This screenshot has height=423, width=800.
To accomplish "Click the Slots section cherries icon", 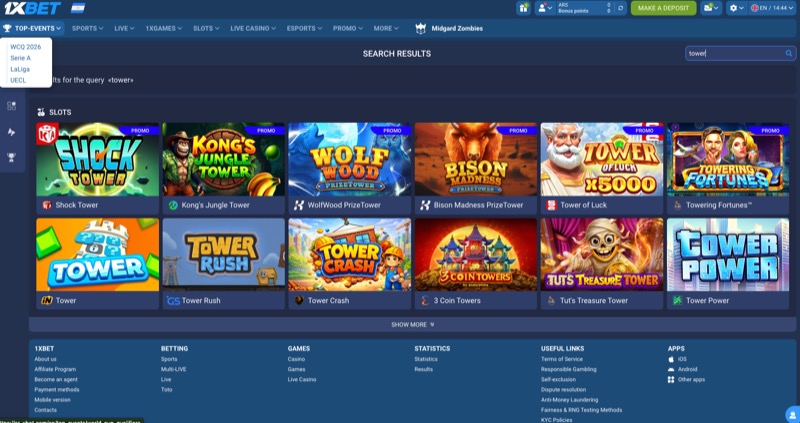I will tap(41, 112).
